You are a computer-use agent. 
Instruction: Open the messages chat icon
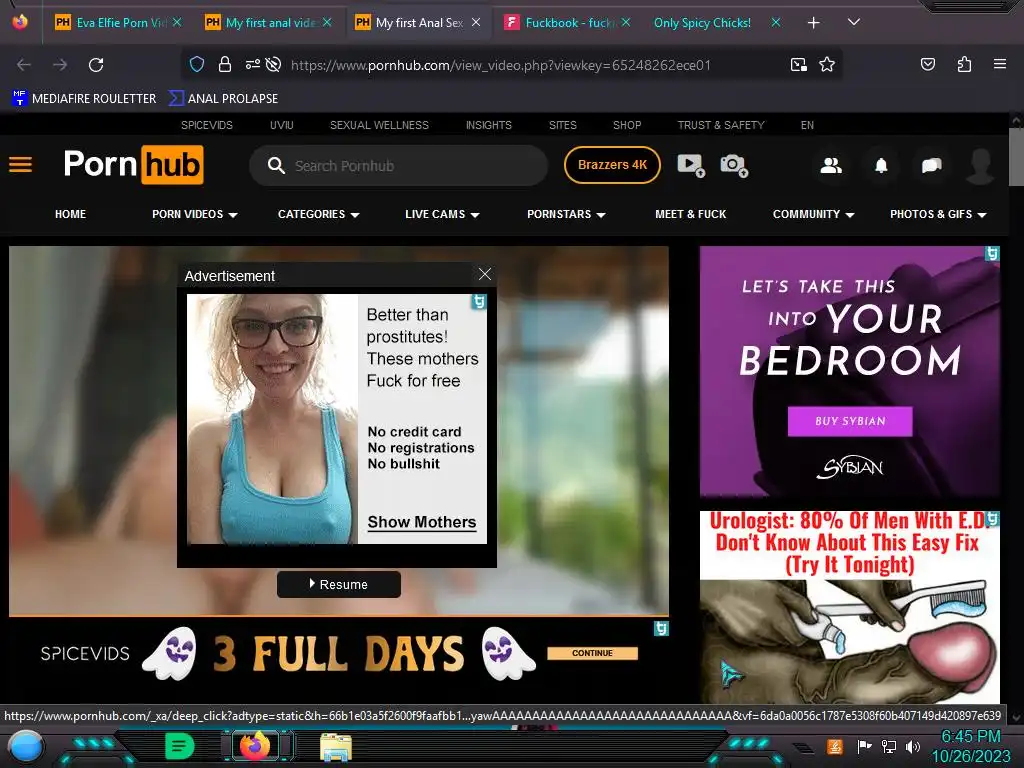pyautogui.click(x=931, y=165)
